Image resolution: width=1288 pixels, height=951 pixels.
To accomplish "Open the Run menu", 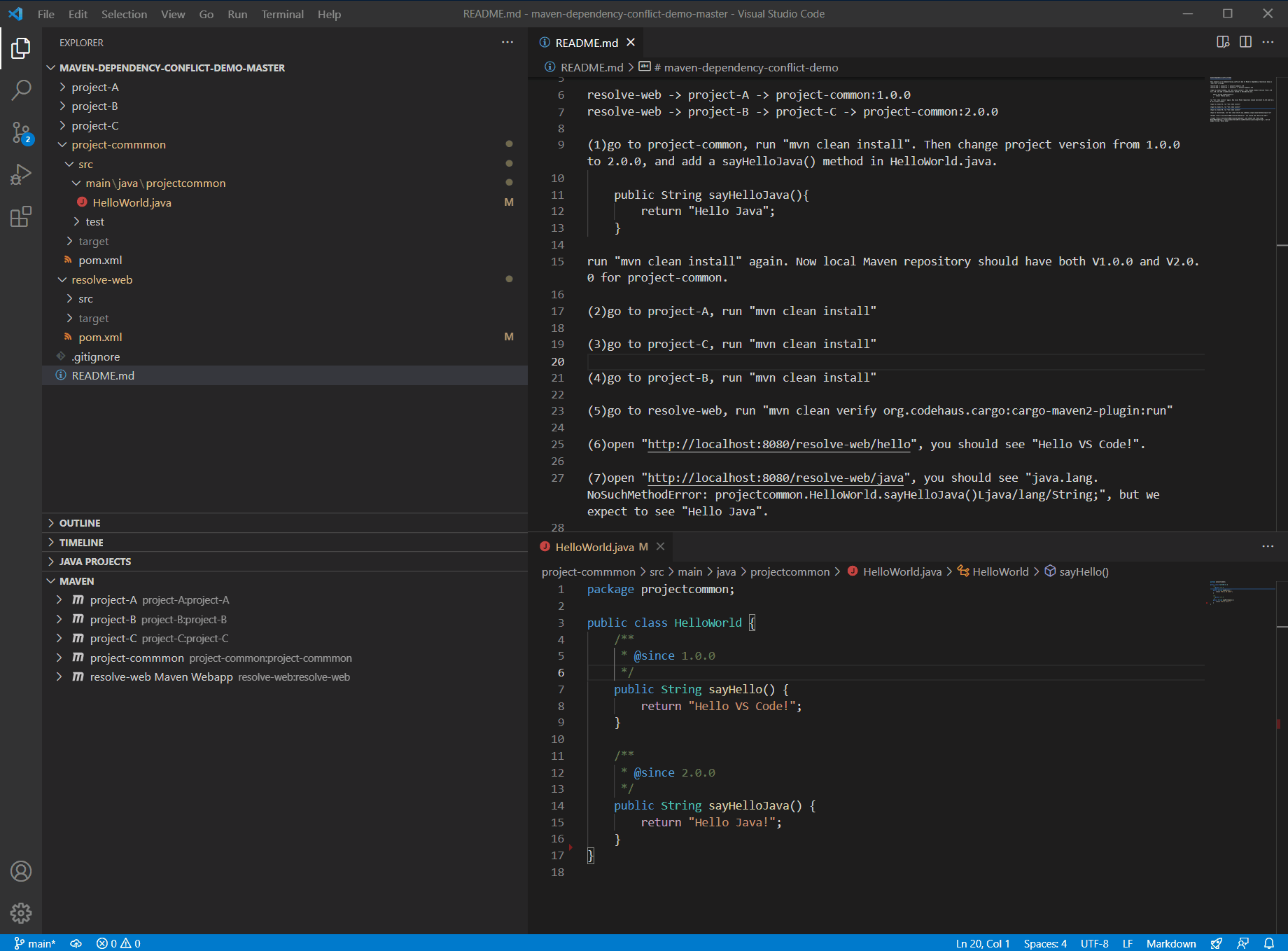I will 237,14.
